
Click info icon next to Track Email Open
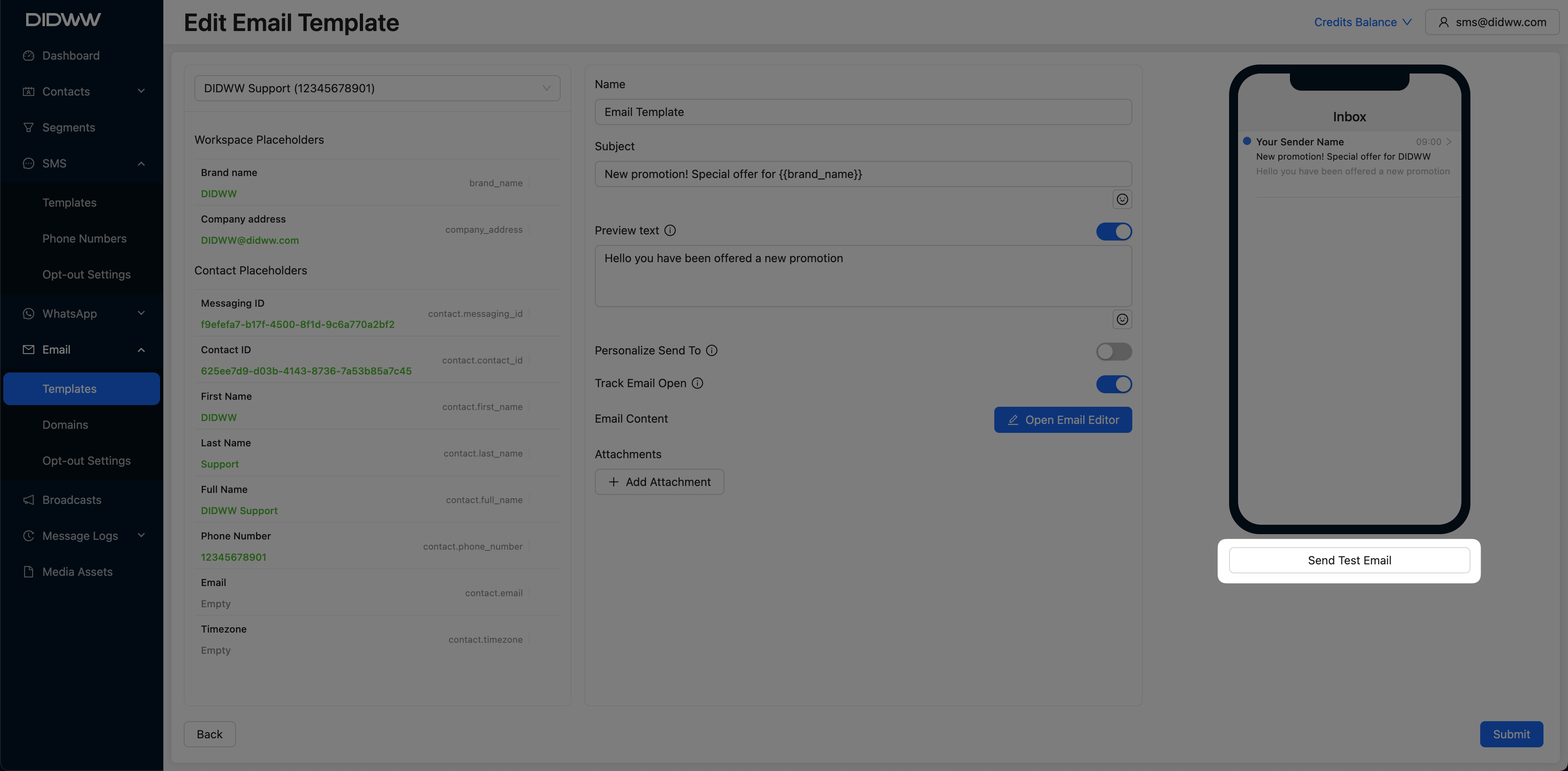pyautogui.click(x=697, y=383)
